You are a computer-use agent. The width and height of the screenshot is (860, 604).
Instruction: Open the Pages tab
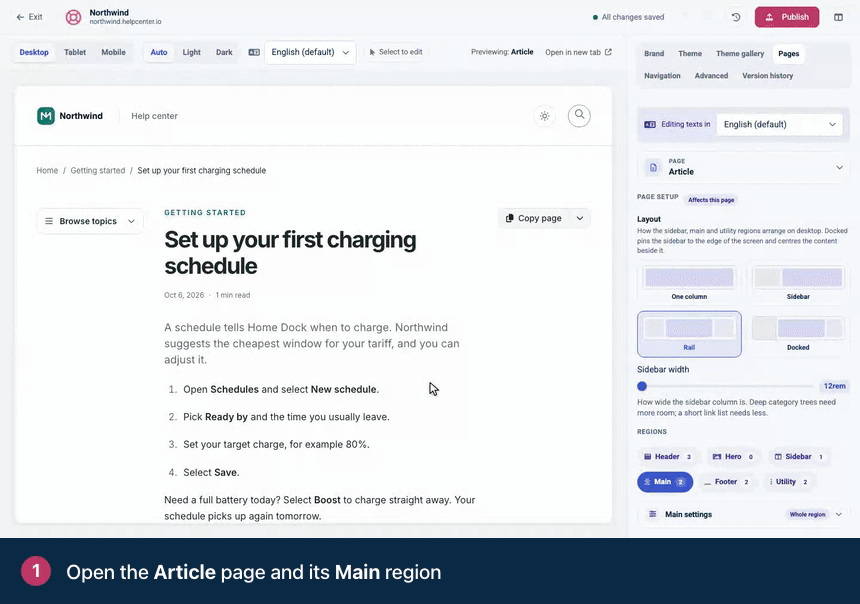[x=788, y=54]
